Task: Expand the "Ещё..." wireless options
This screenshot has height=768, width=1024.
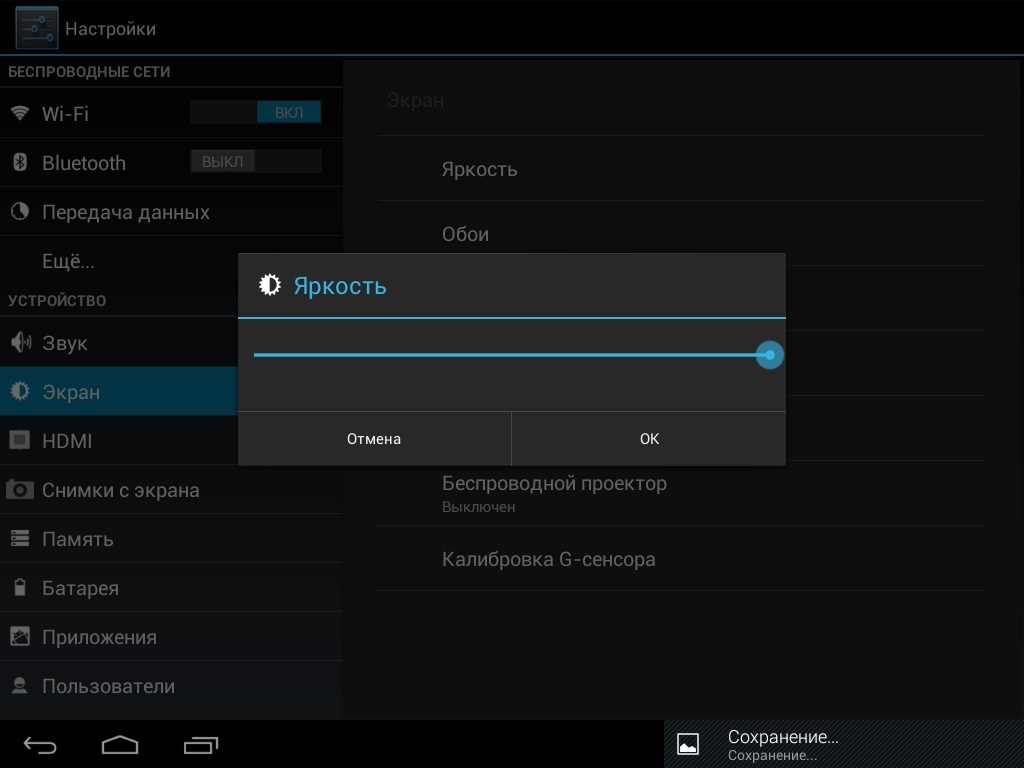Action: pos(68,262)
